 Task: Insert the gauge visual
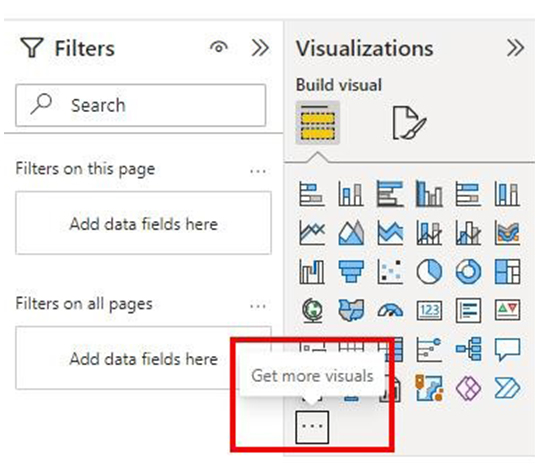[x=390, y=310]
